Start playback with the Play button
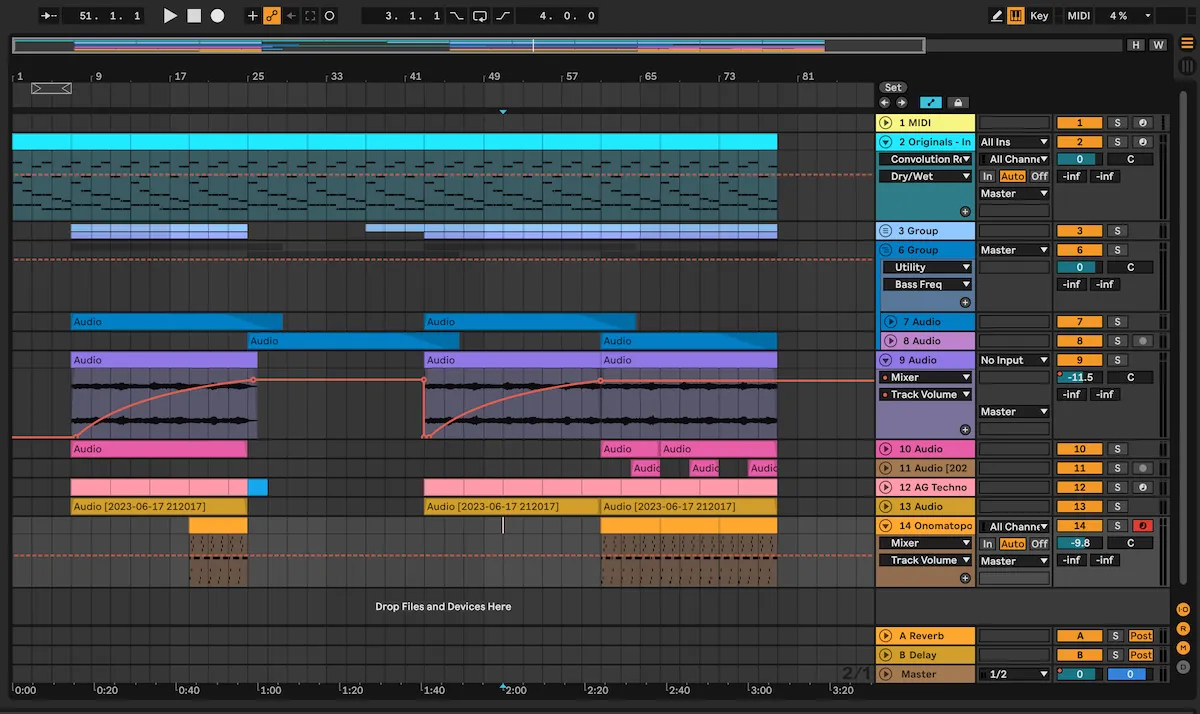Viewport: 1200px width, 714px height. [170, 16]
